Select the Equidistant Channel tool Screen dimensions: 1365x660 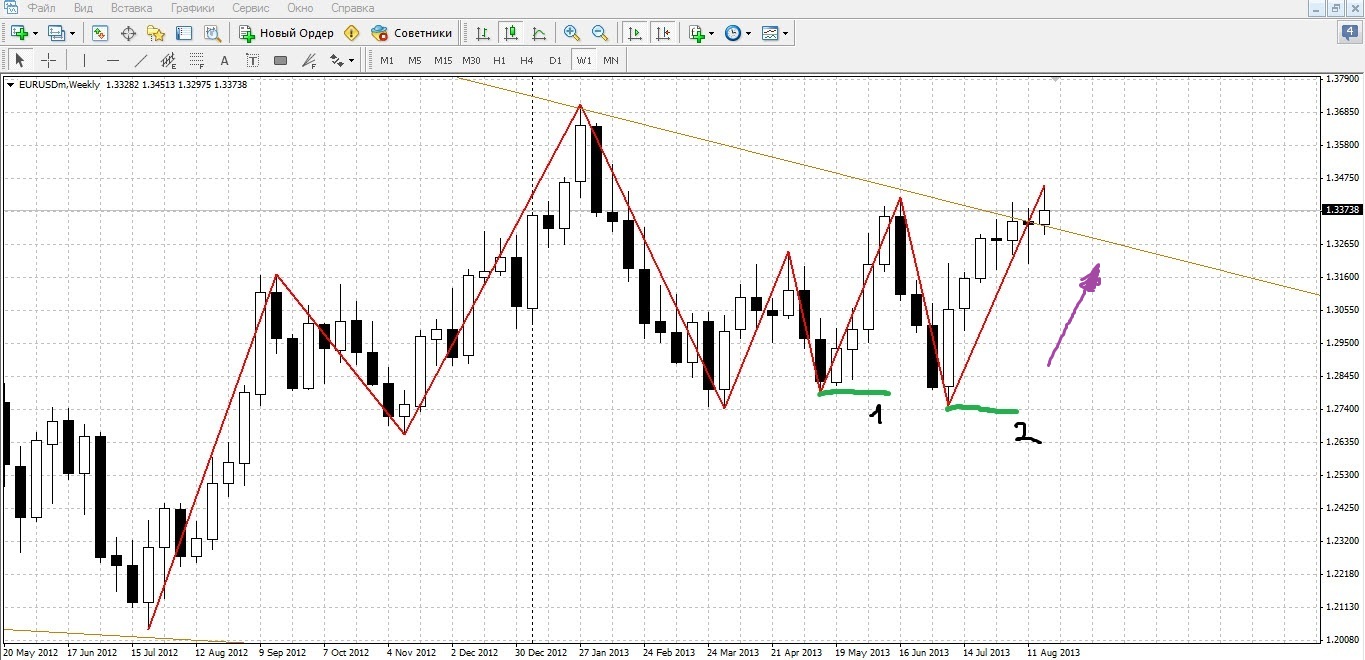pos(168,60)
